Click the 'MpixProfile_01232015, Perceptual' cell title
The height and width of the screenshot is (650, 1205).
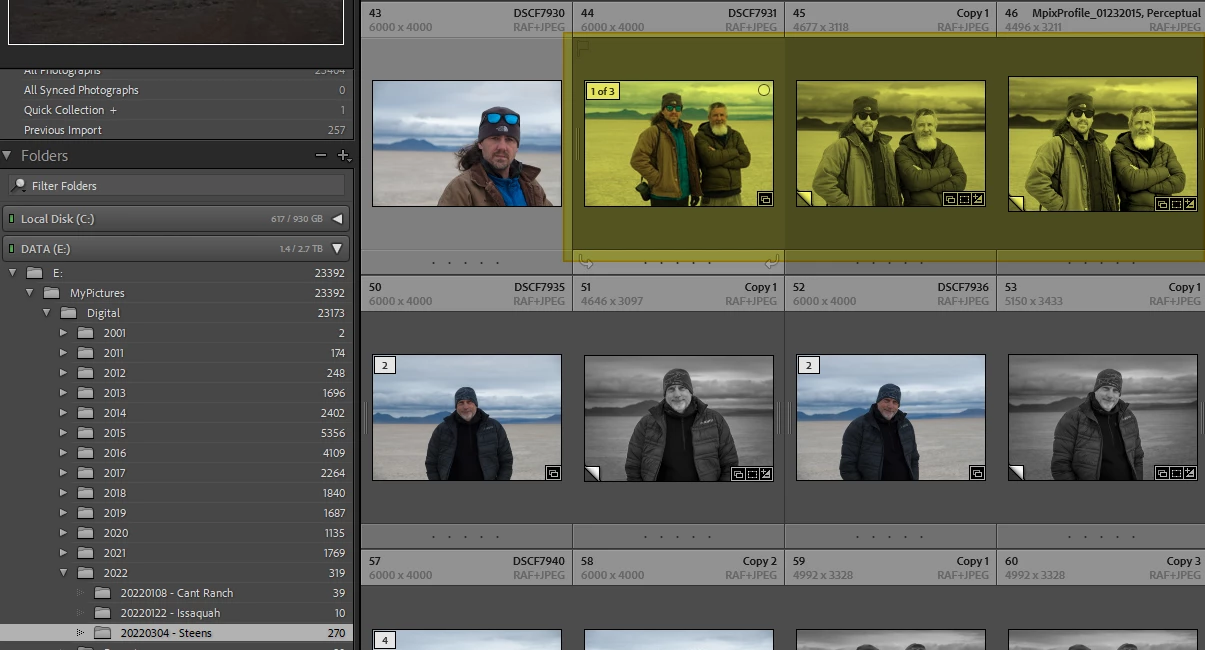[x=1117, y=13]
